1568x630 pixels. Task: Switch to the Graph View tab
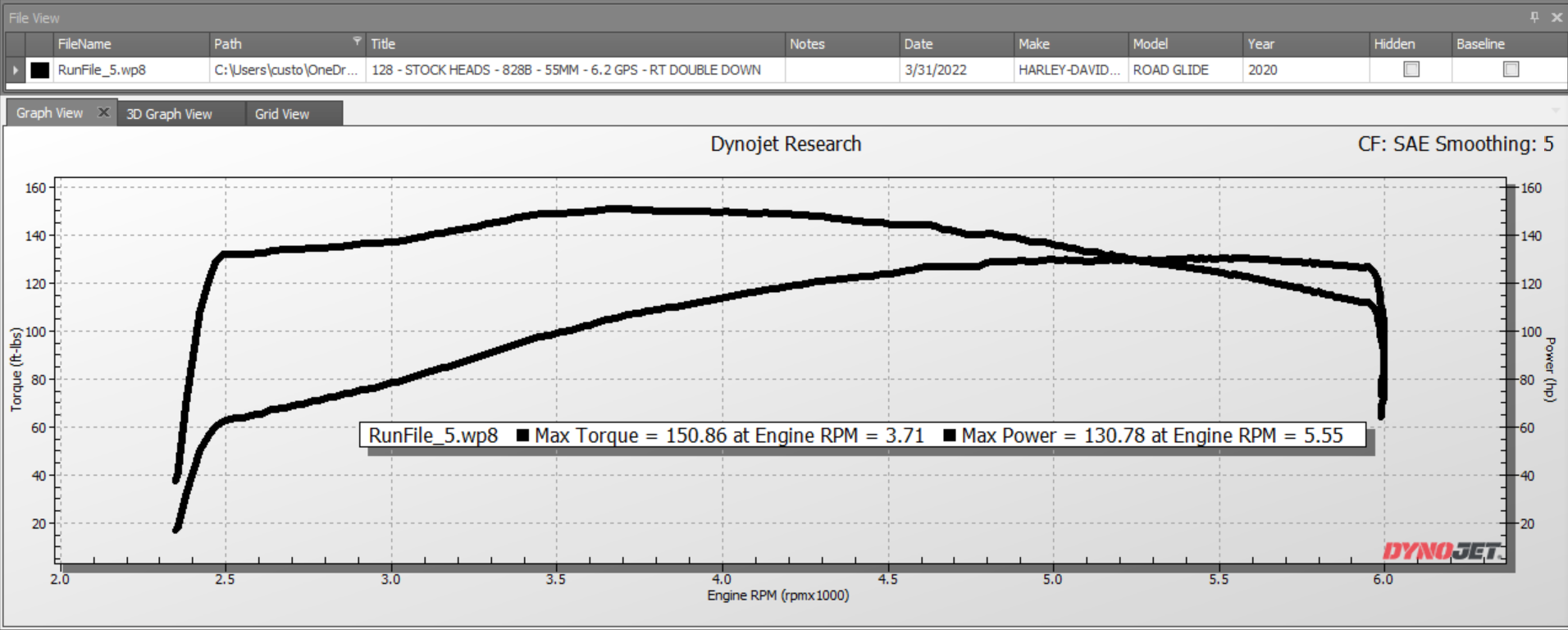50,113
